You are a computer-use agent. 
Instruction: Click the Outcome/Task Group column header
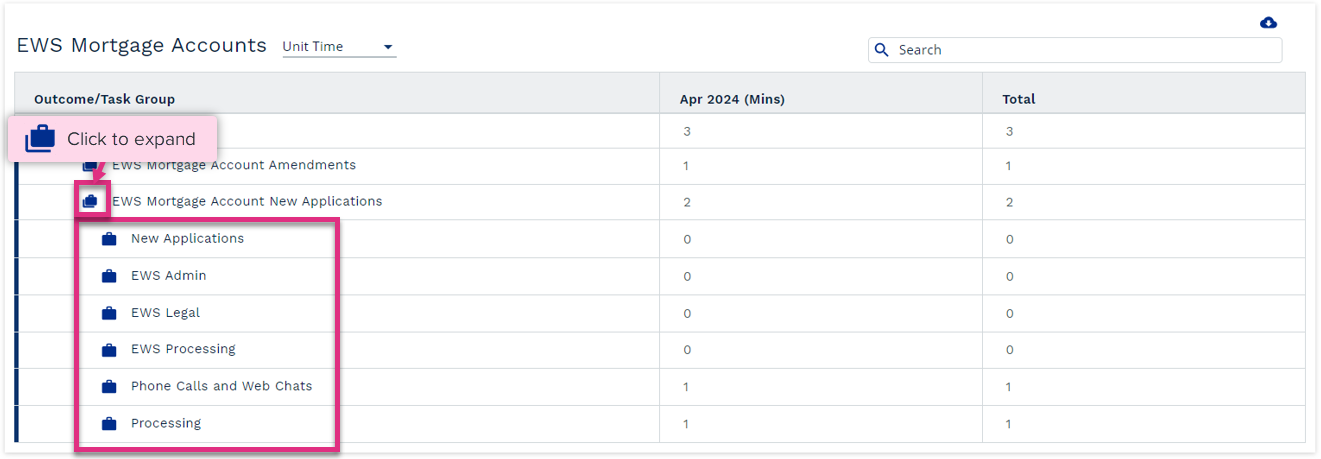click(104, 99)
